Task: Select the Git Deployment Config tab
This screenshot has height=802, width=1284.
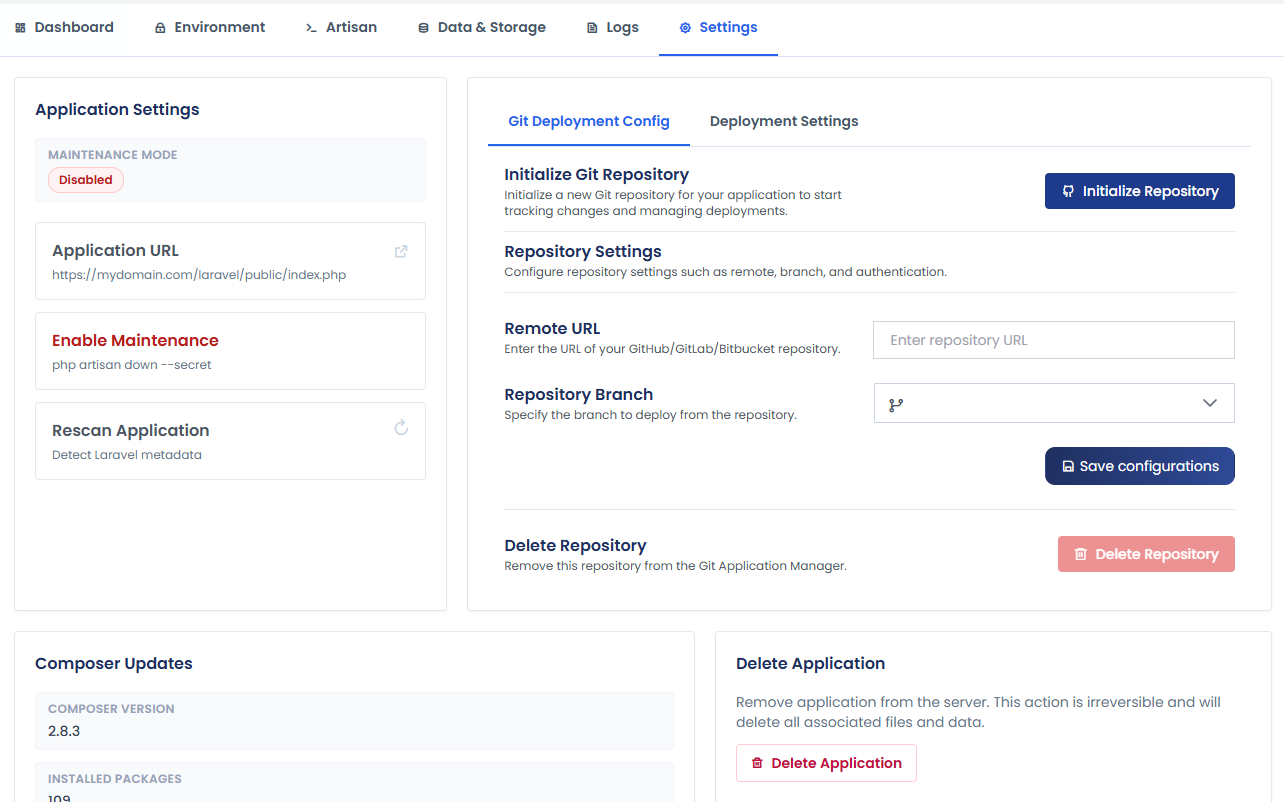Action: pyautogui.click(x=589, y=122)
